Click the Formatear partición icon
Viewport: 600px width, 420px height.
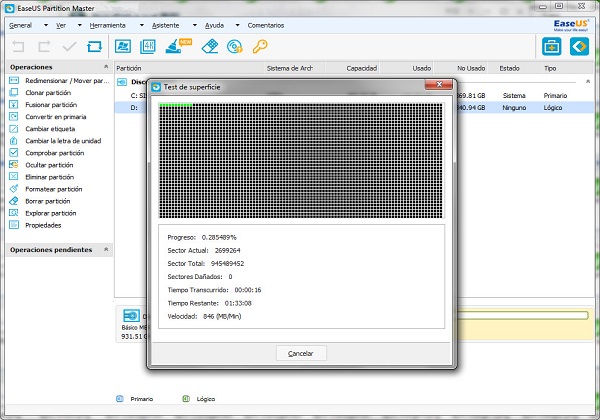[14, 189]
